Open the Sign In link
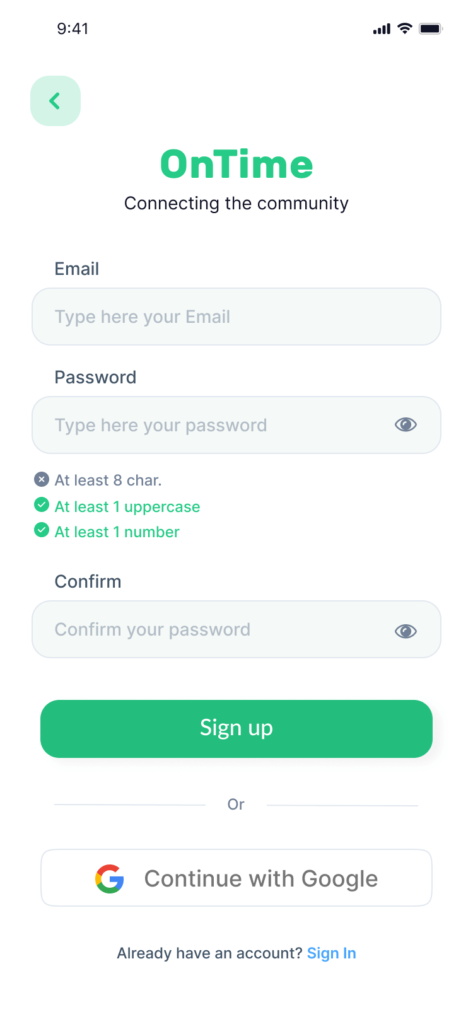Image resolution: width=473 pixels, height=1024 pixels. (x=332, y=953)
